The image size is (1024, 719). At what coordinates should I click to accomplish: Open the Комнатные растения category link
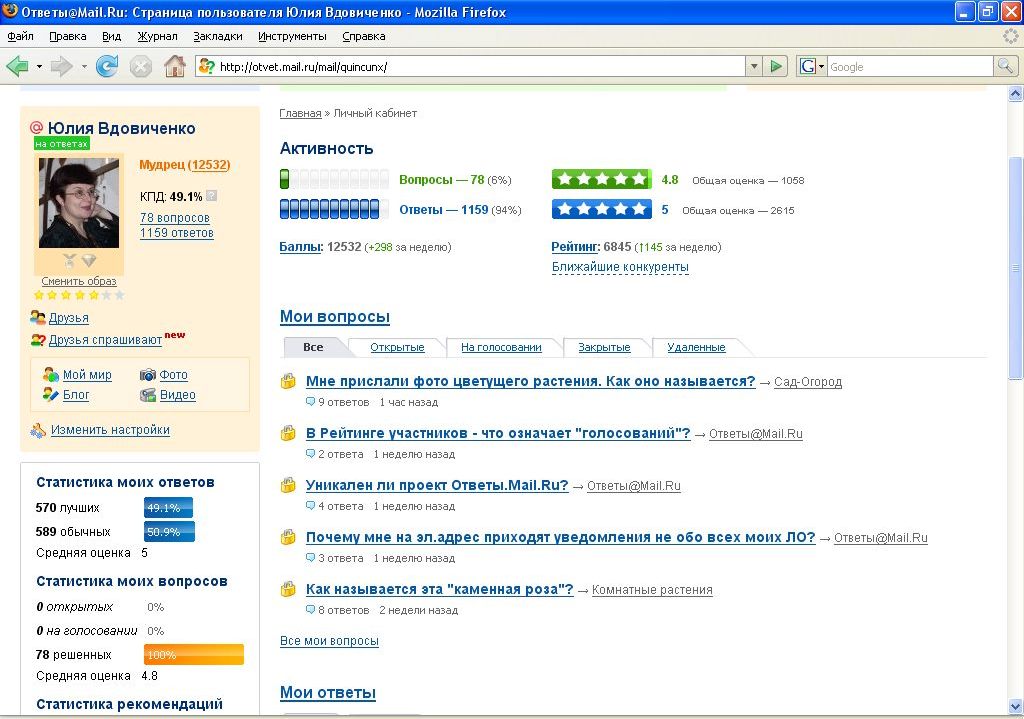[x=652, y=590]
